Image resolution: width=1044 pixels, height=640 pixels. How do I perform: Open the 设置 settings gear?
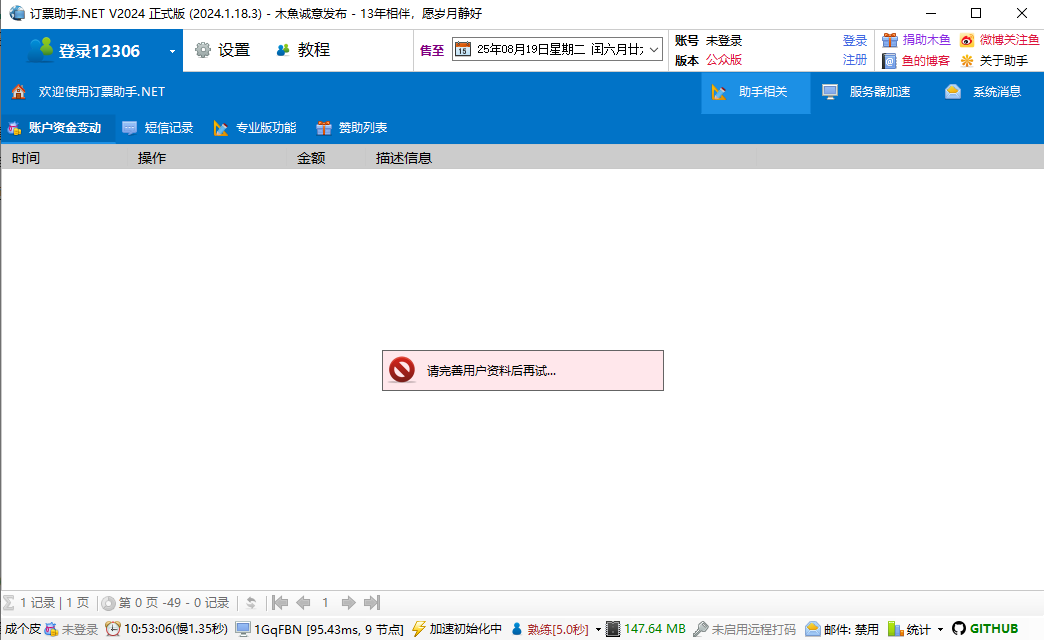tap(202, 50)
